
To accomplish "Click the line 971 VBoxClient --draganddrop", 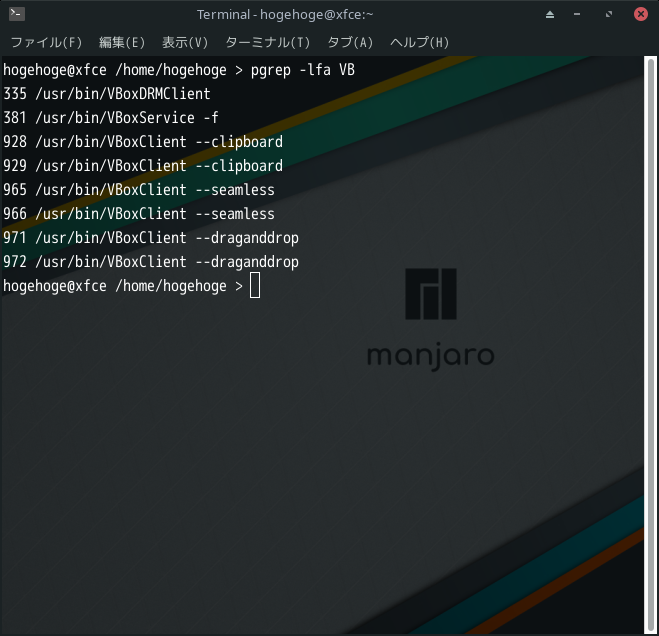I will (151, 238).
